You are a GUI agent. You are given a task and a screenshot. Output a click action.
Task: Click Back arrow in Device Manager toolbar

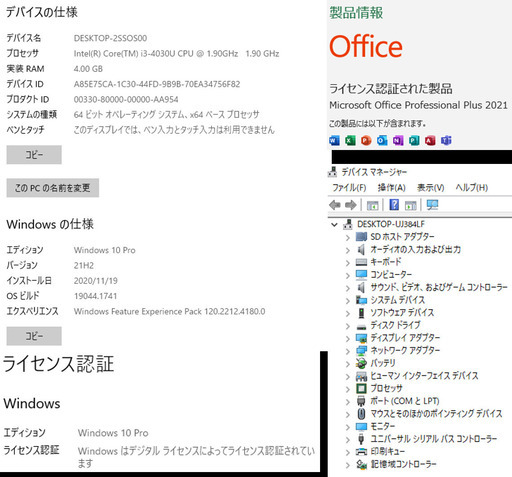[335, 205]
